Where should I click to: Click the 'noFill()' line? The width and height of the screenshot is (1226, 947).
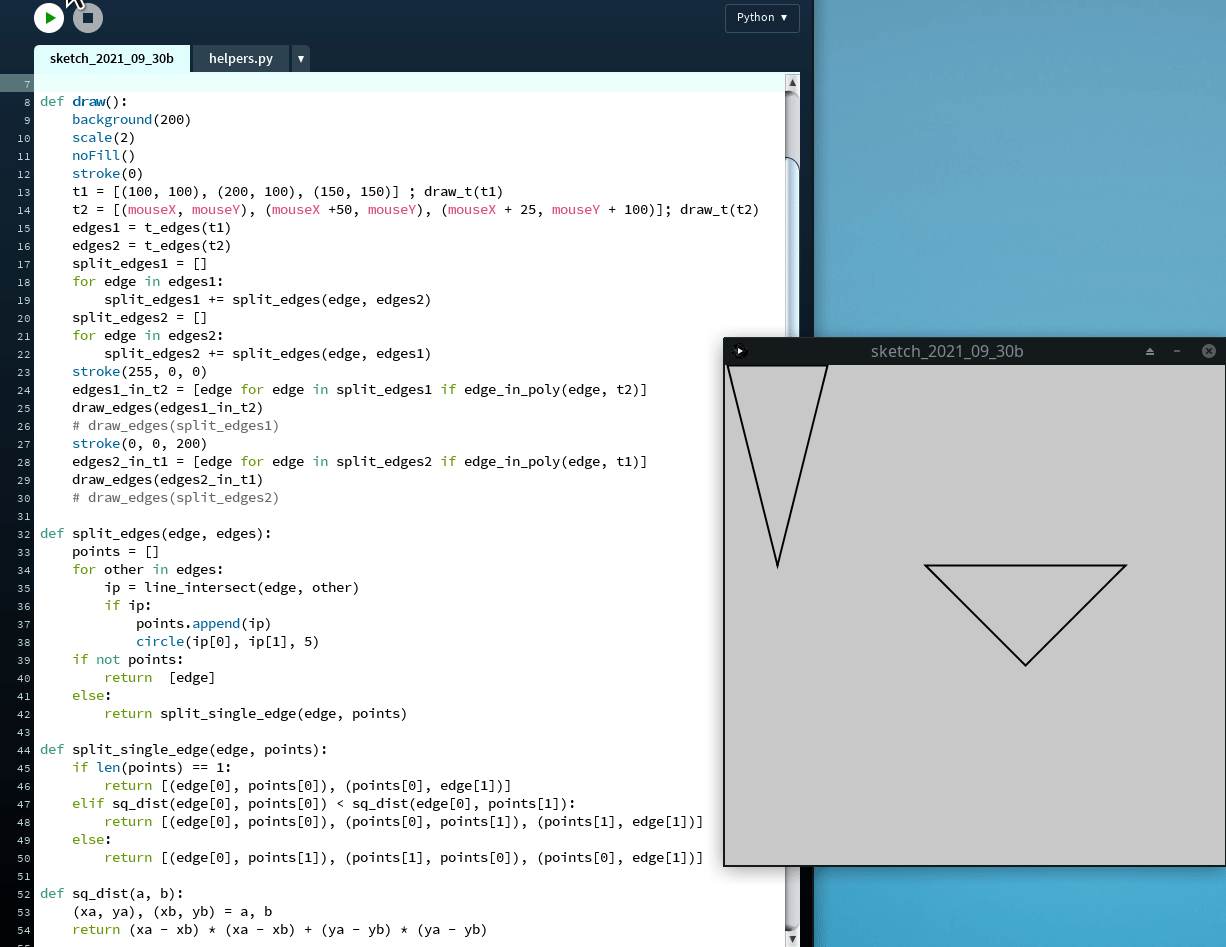(x=103, y=155)
